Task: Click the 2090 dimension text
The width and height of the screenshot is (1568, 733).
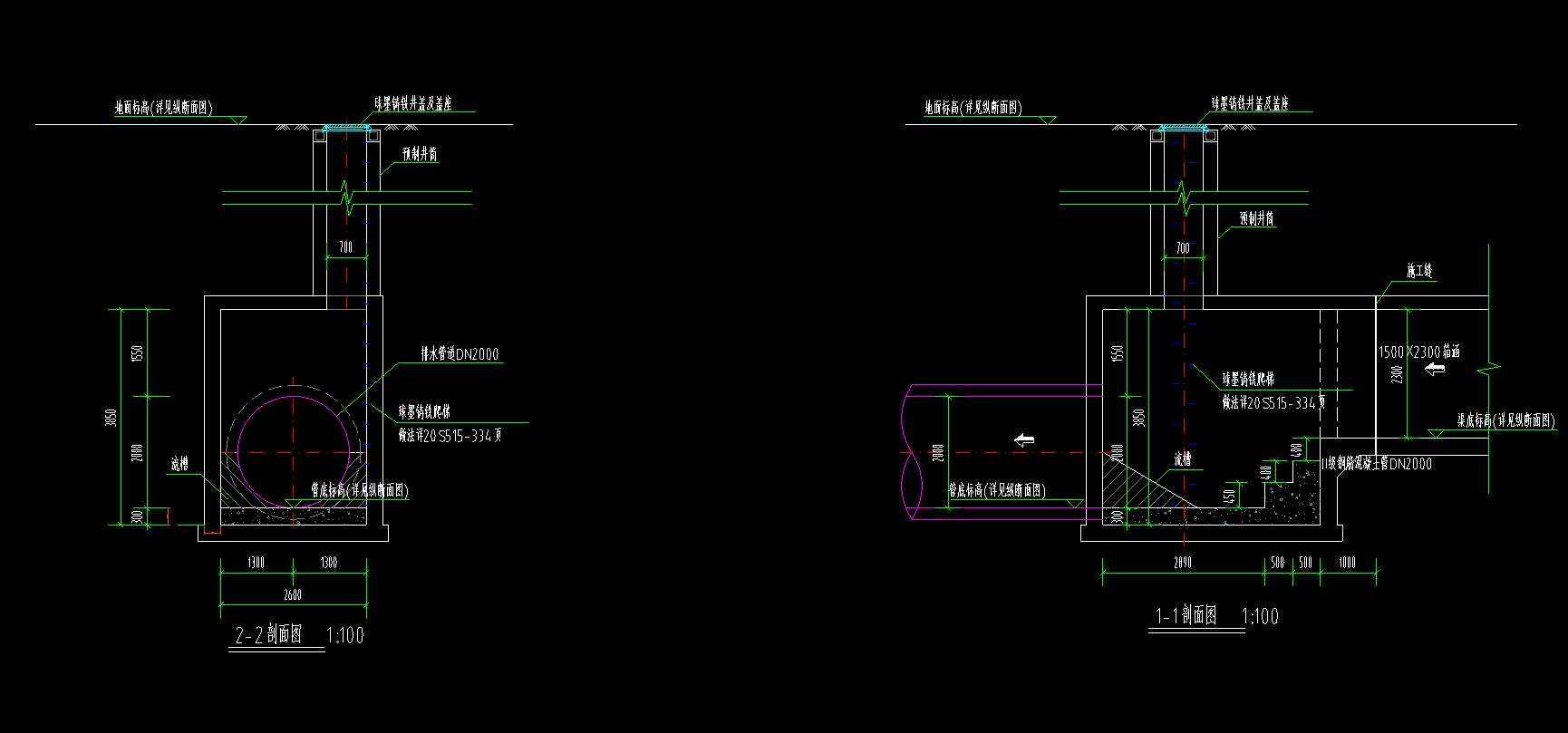Action: (1182, 562)
